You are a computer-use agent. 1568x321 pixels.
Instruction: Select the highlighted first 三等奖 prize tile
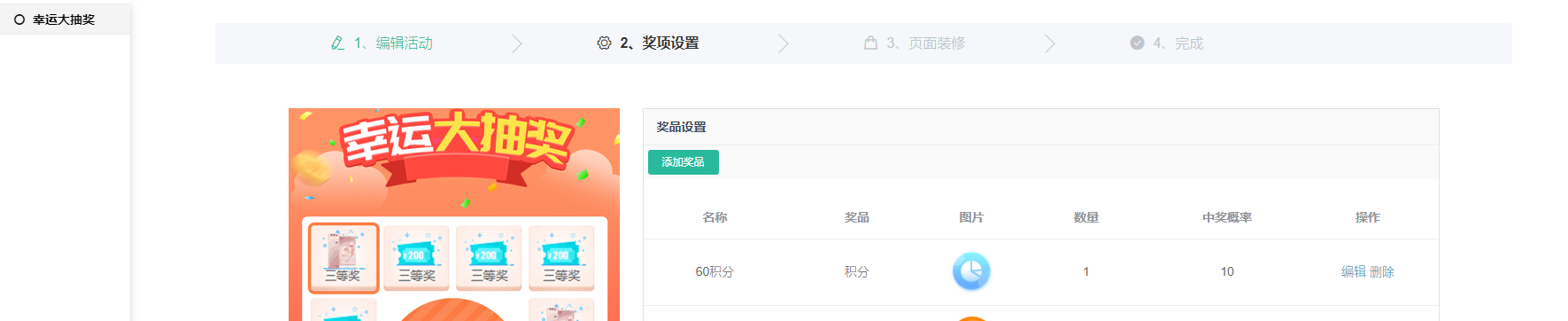click(344, 258)
